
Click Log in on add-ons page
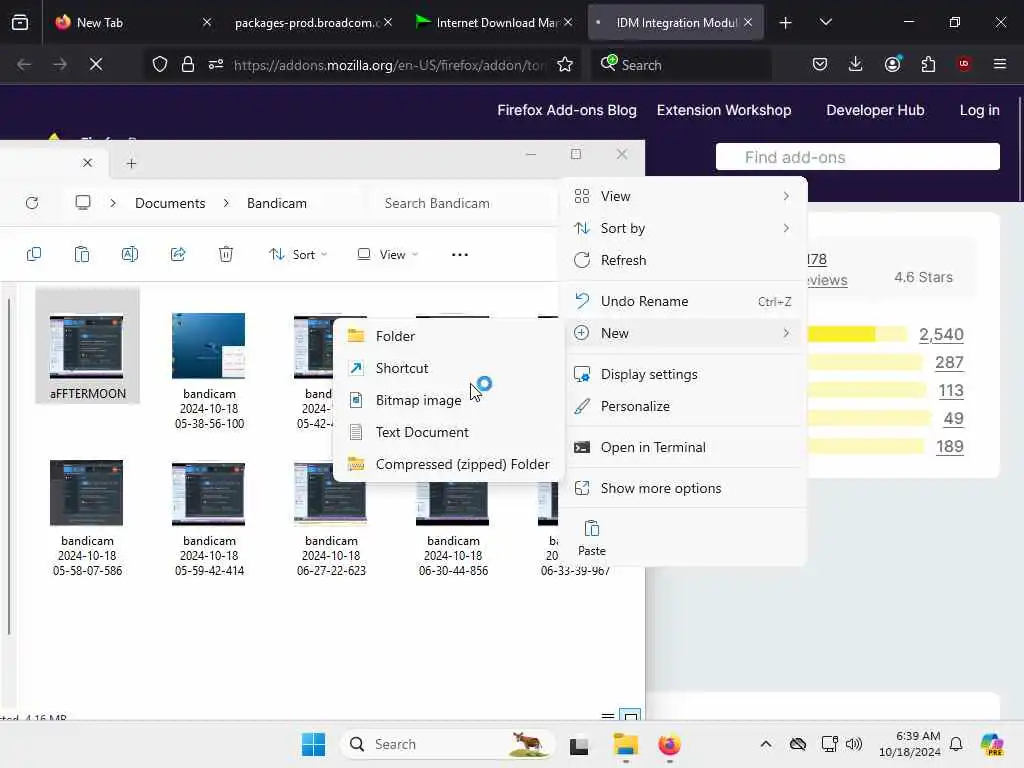(x=980, y=110)
